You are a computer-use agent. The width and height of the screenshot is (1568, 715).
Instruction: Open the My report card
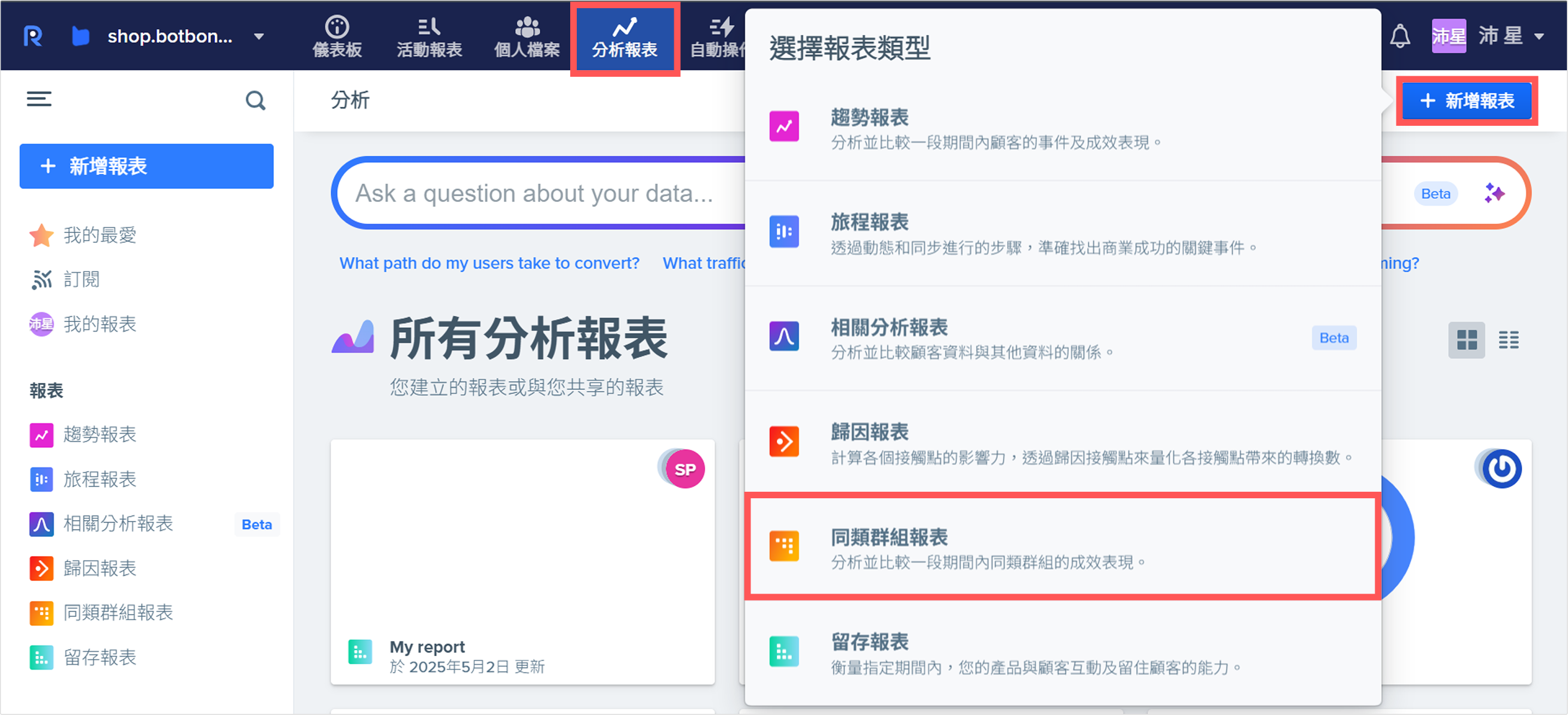(x=522, y=561)
